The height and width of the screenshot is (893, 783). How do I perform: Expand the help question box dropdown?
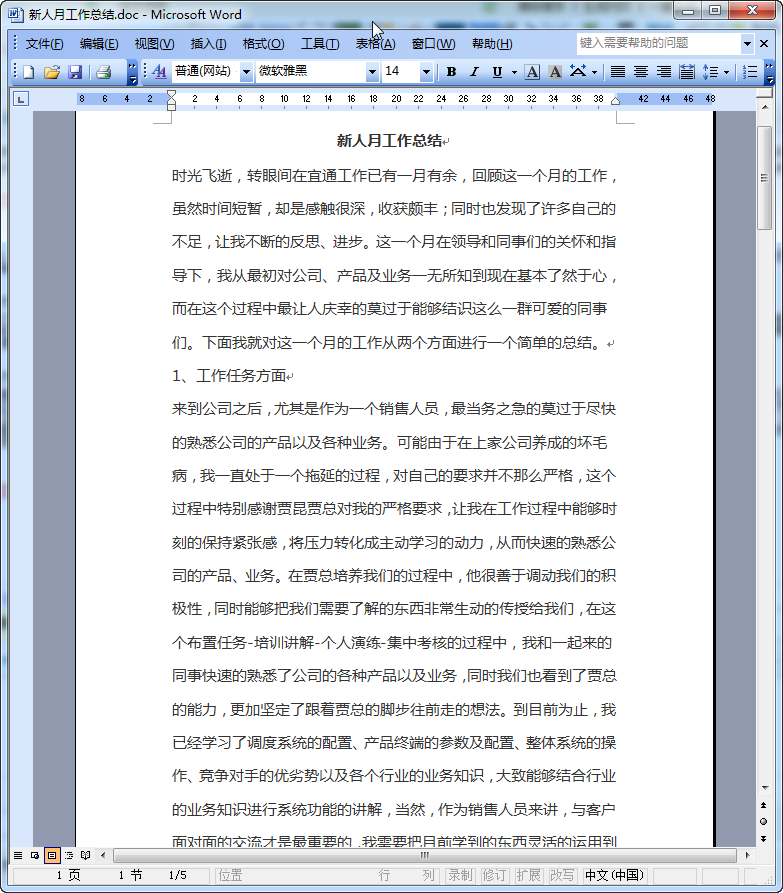[x=748, y=43]
